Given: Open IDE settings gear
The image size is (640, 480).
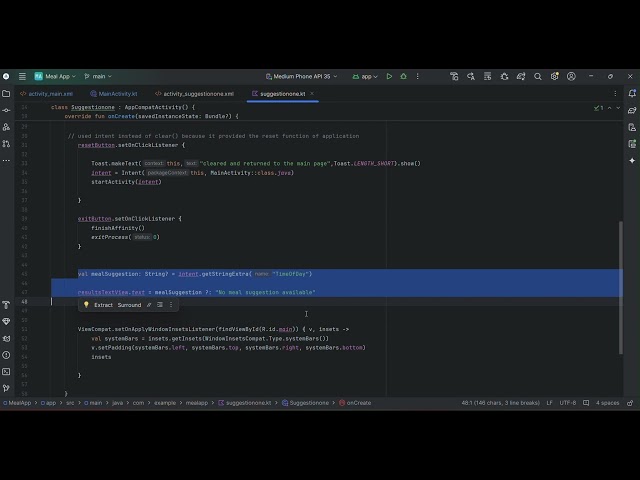Looking at the screenshot, I should [x=554, y=76].
